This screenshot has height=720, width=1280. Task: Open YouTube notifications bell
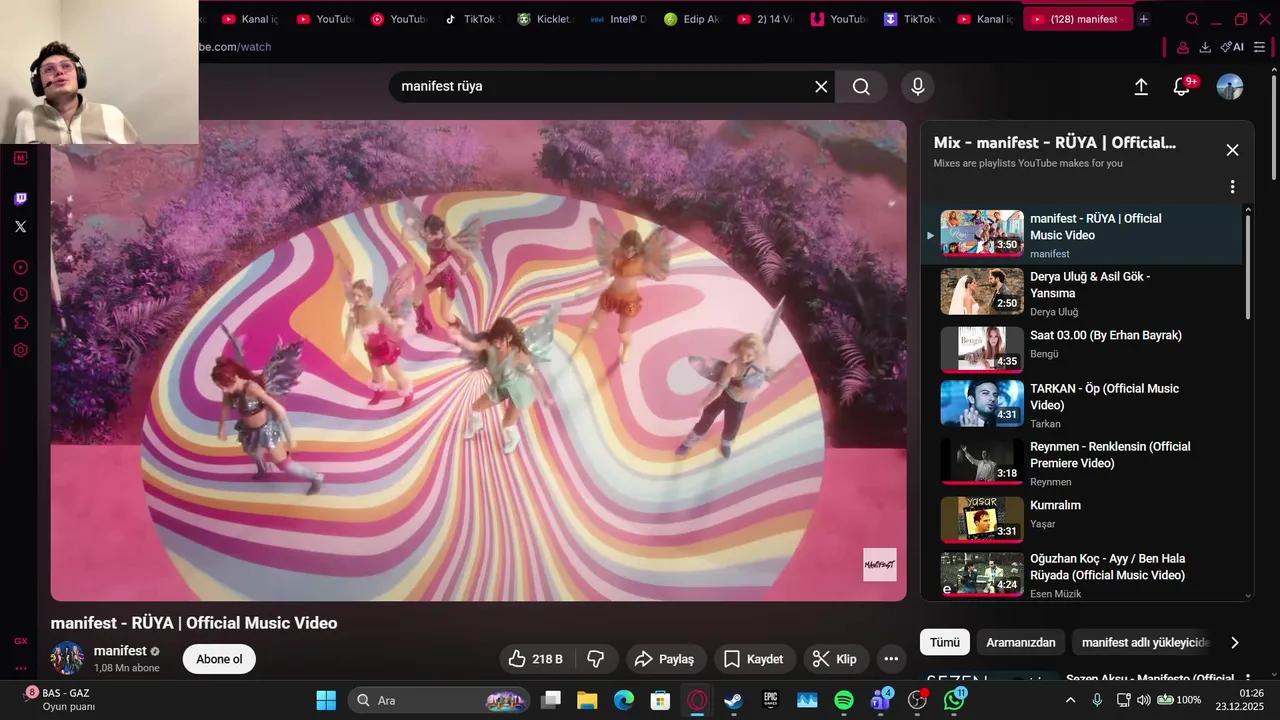pos(1182,87)
